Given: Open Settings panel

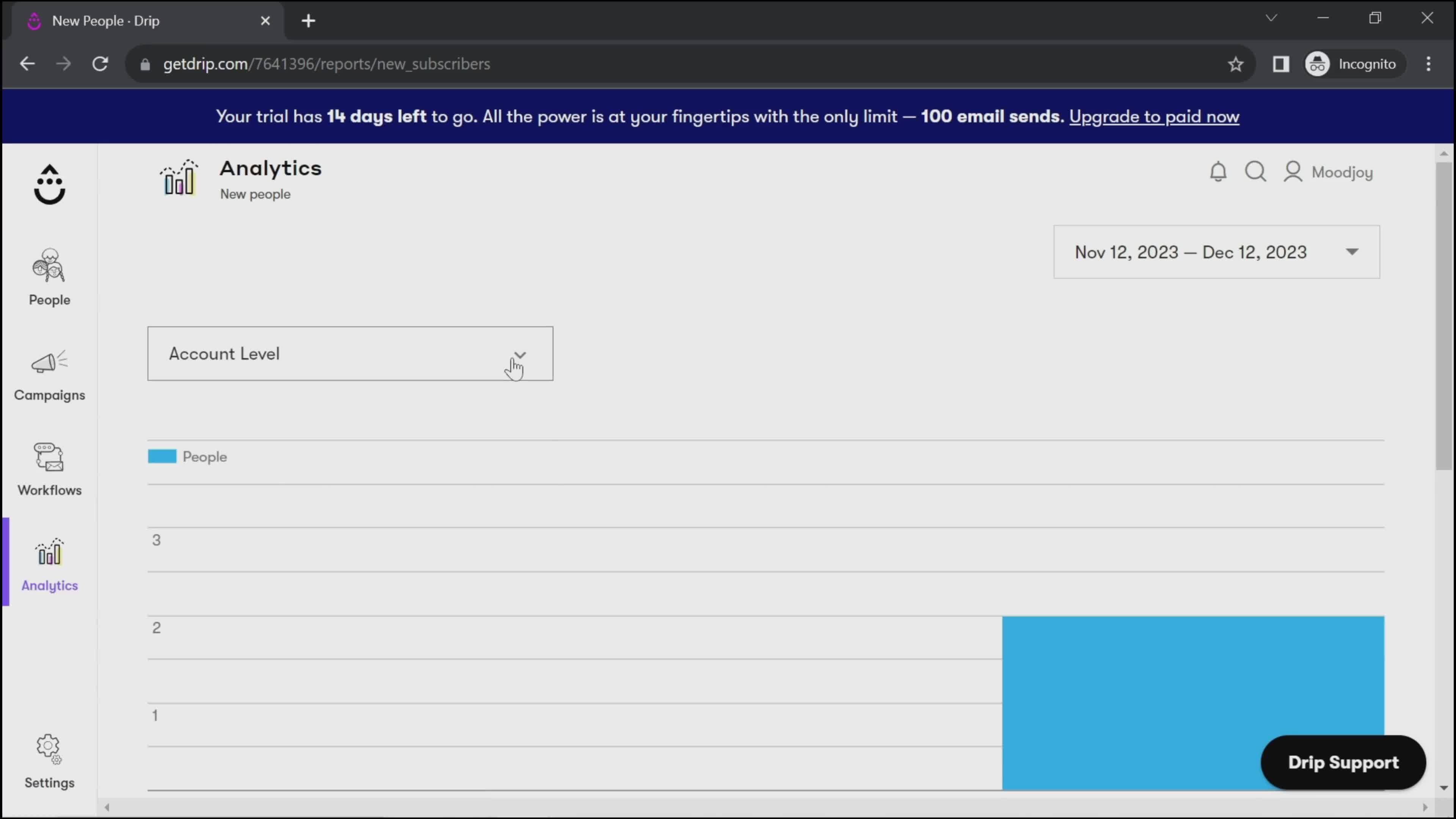Looking at the screenshot, I should click(x=49, y=762).
